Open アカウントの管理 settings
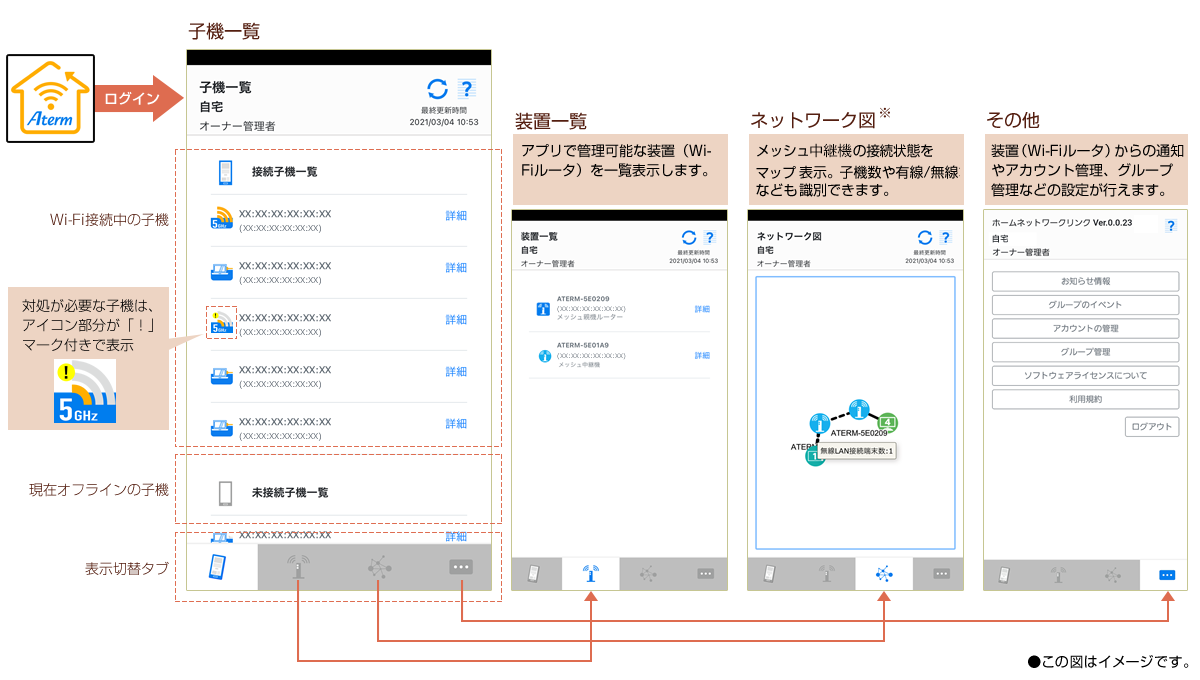This screenshot has height=680, width=1200. (x=1085, y=328)
